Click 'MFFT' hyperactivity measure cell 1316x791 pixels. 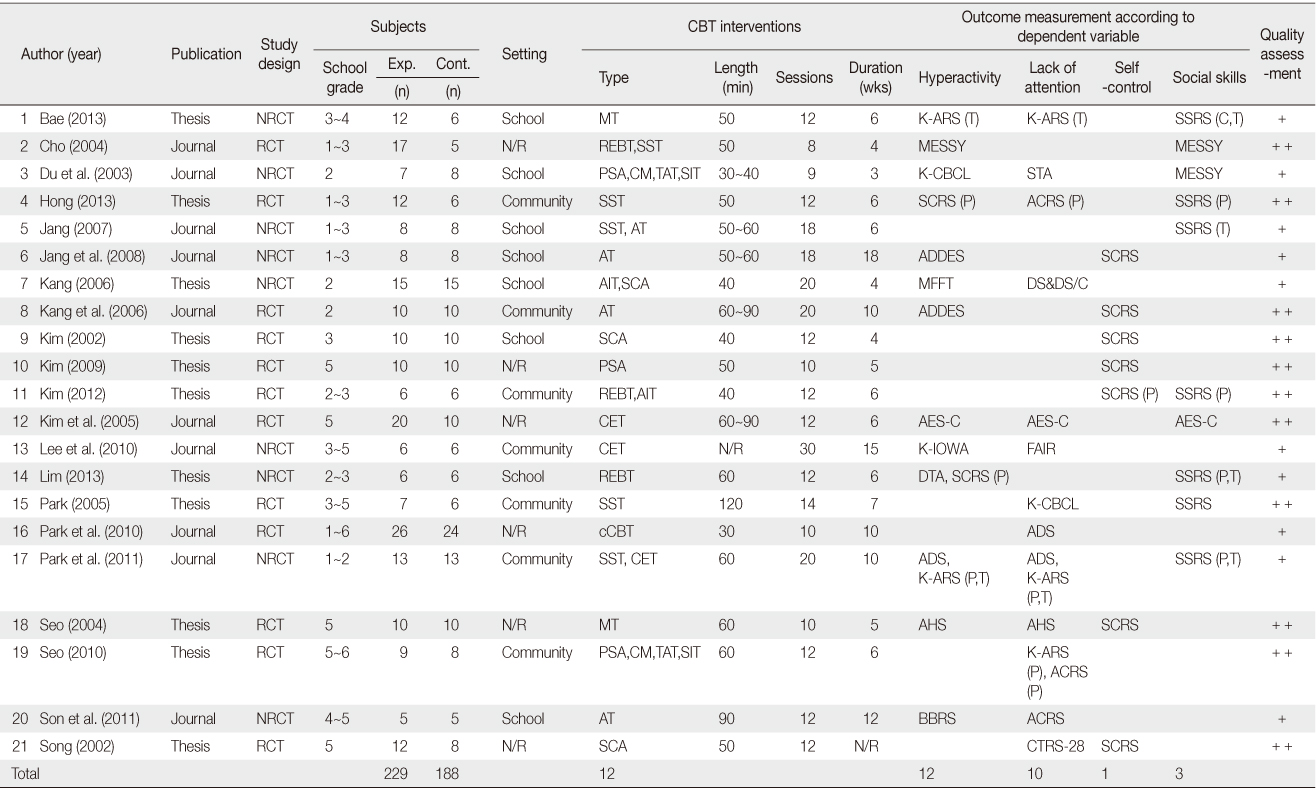[x=934, y=284]
